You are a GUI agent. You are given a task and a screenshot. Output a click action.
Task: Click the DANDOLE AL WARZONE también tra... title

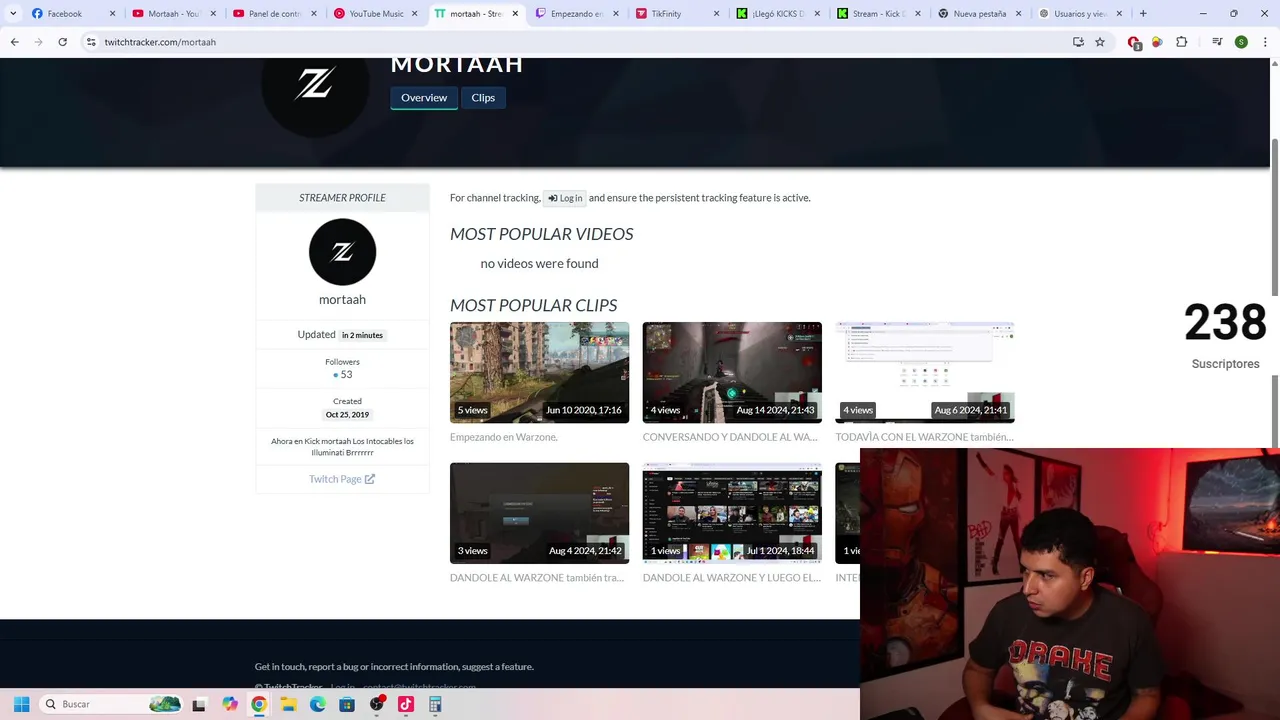[537, 578]
